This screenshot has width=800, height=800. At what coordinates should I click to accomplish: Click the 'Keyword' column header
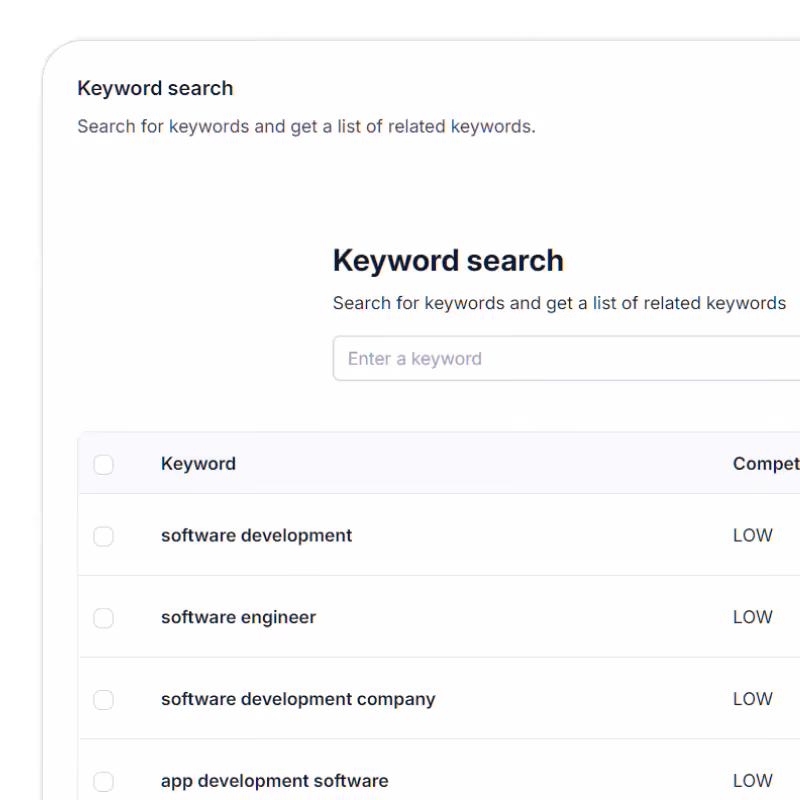tap(198, 464)
